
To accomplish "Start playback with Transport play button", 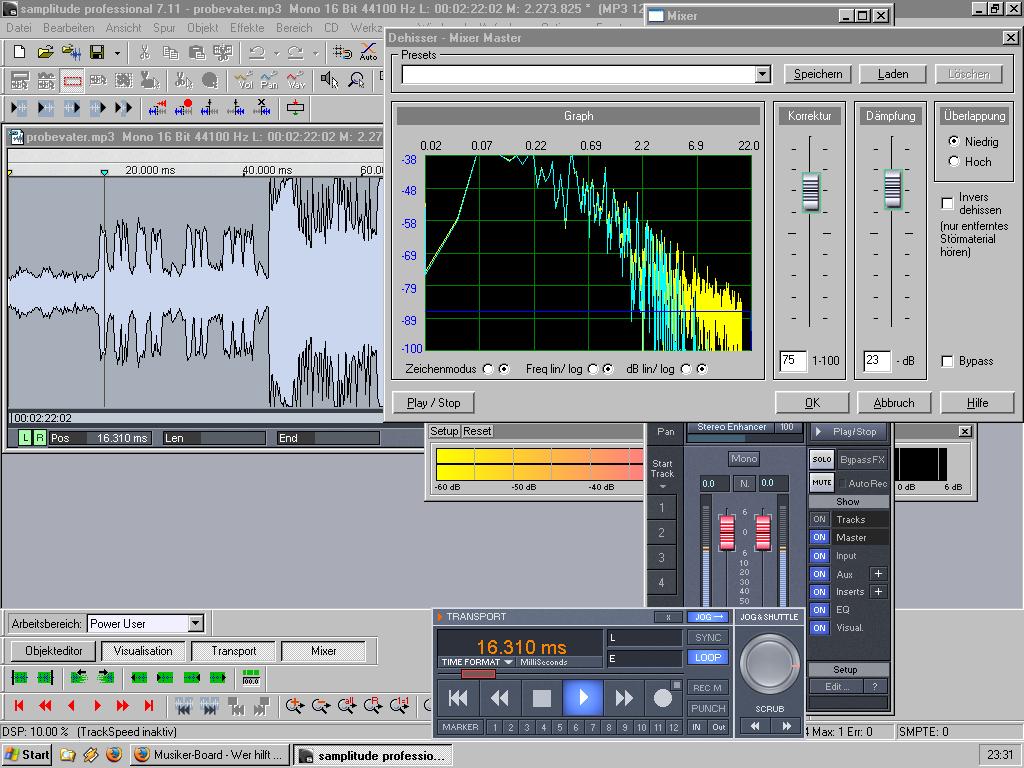I will click(583, 698).
